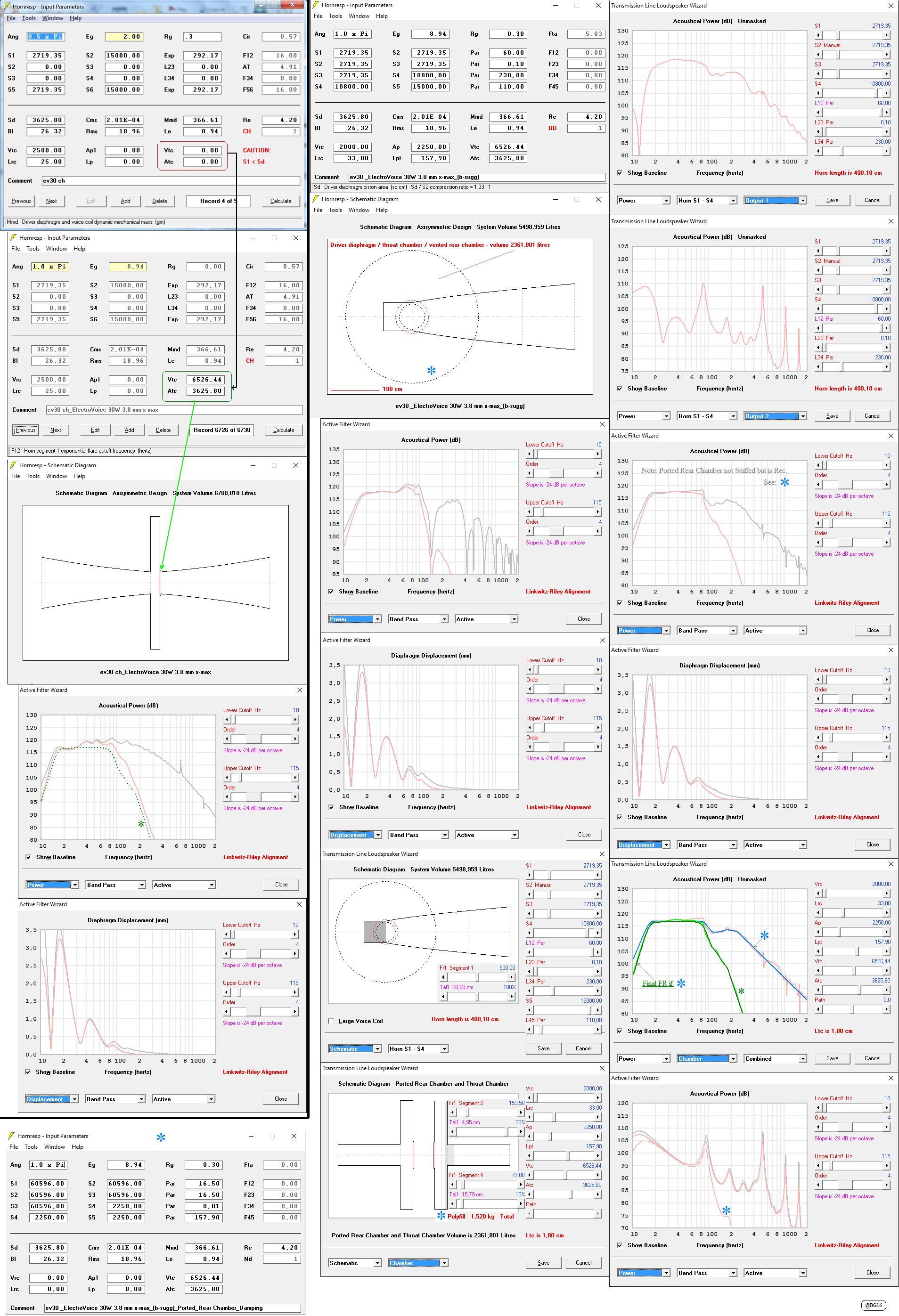This screenshot has width=899, height=1316.
Task: Click Save in the Output 1 wizard
Action: (832, 201)
